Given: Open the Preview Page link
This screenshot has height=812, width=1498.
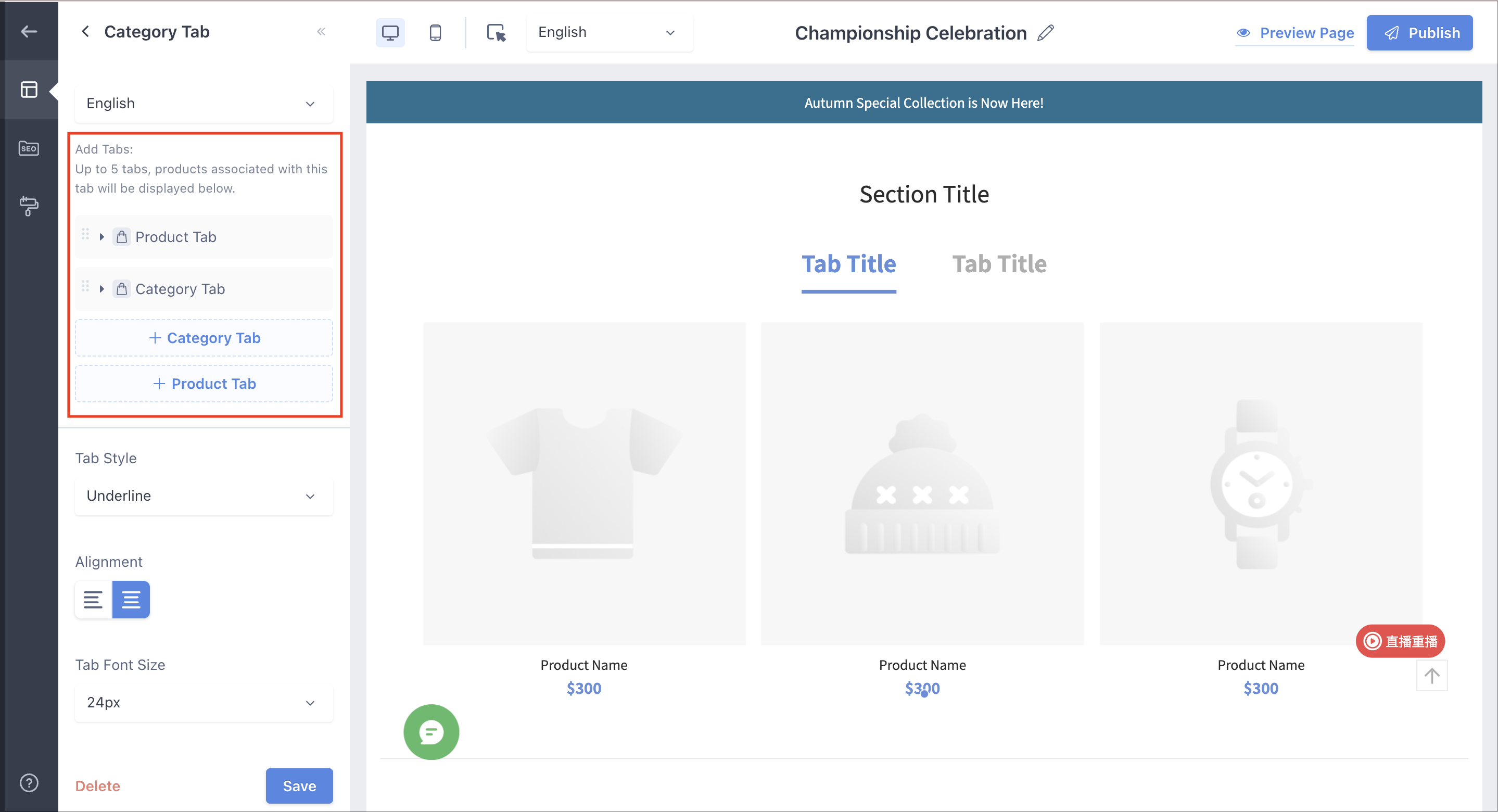Looking at the screenshot, I should point(1294,33).
